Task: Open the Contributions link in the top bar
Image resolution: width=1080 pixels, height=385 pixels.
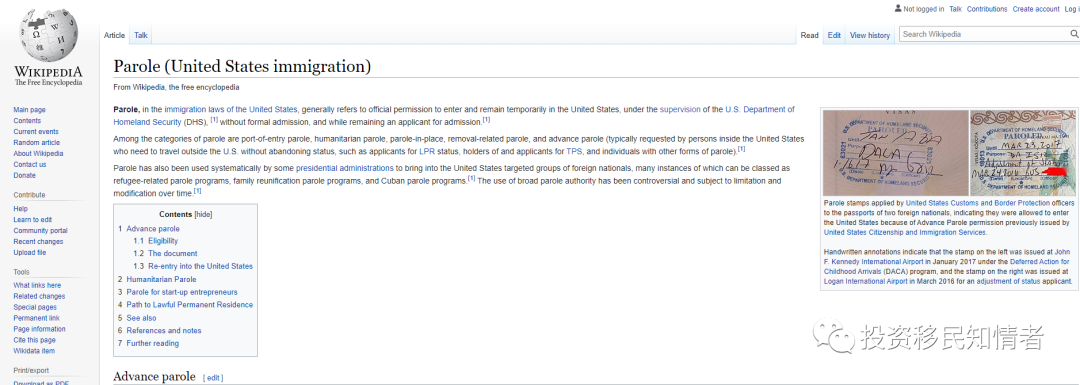Action: [x=987, y=9]
